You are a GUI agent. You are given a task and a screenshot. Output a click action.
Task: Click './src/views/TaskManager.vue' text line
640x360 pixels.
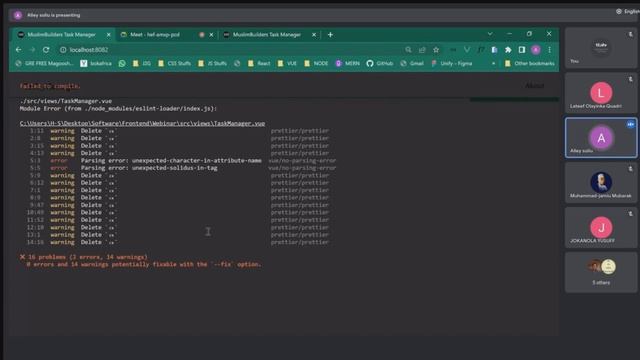[66, 101]
